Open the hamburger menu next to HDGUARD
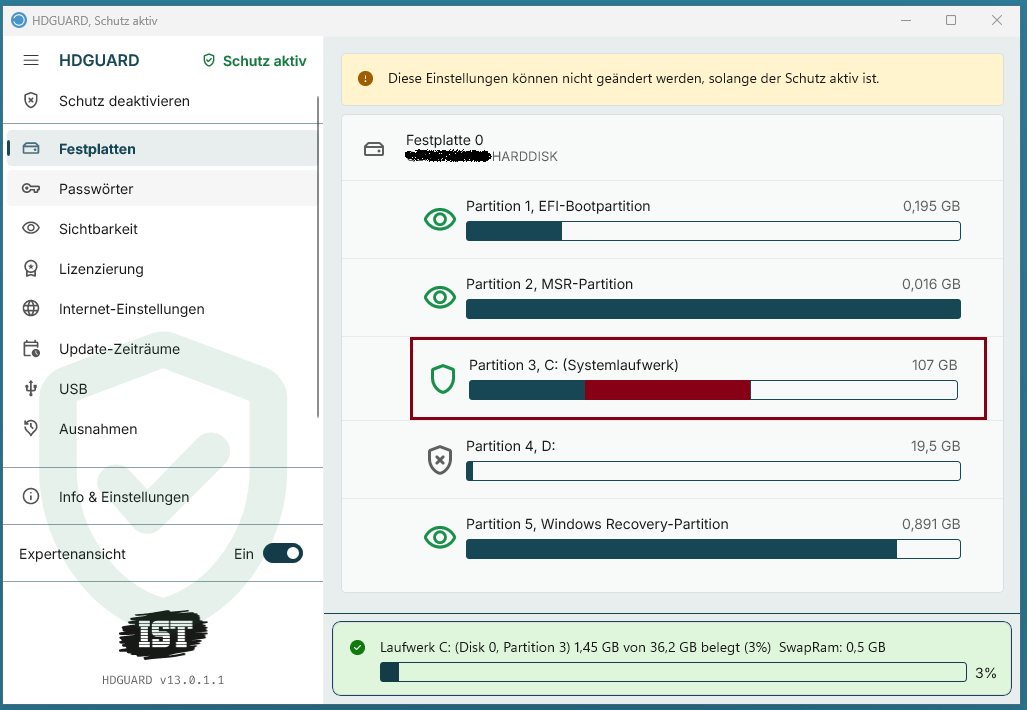Viewport: 1027px width, 710px height. tap(31, 60)
